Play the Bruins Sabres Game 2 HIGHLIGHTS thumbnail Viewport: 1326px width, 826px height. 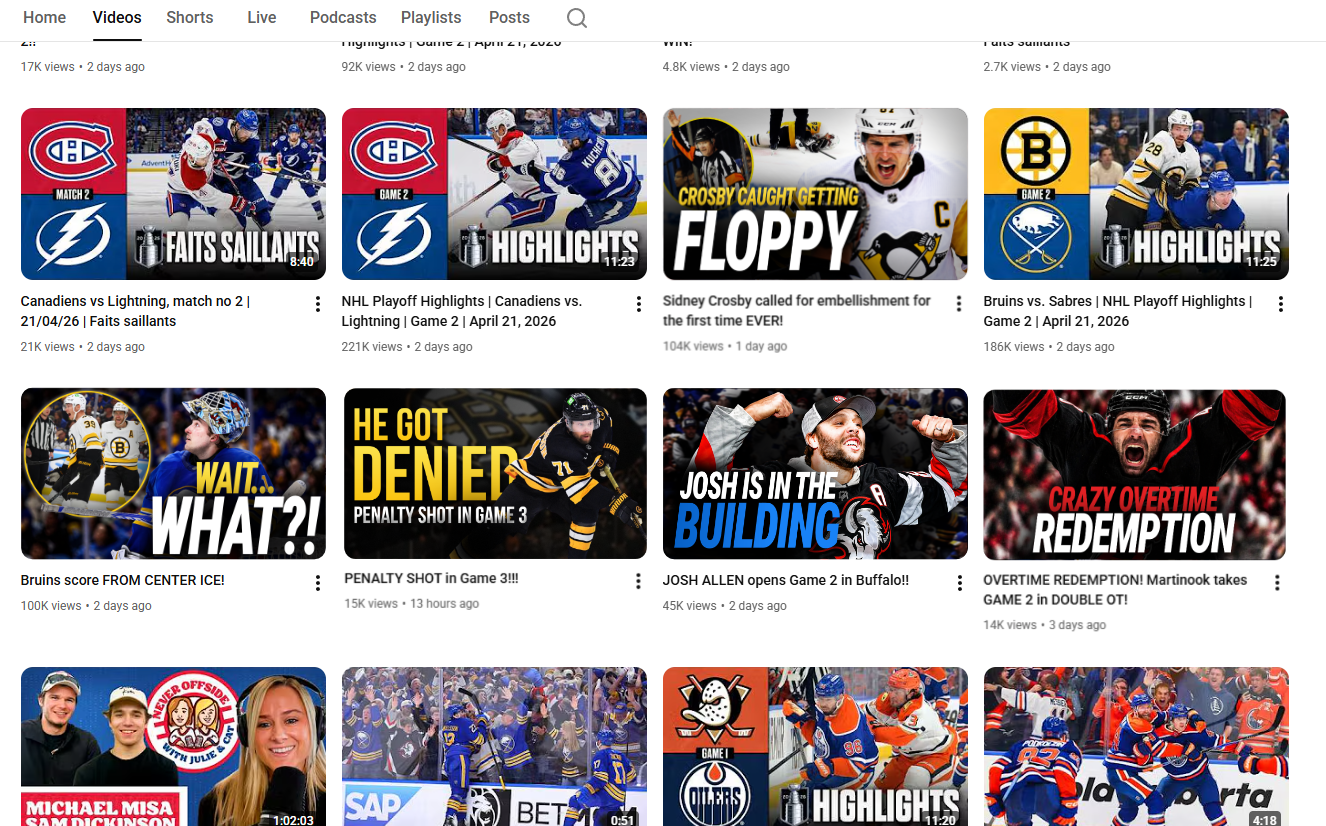point(1136,194)
